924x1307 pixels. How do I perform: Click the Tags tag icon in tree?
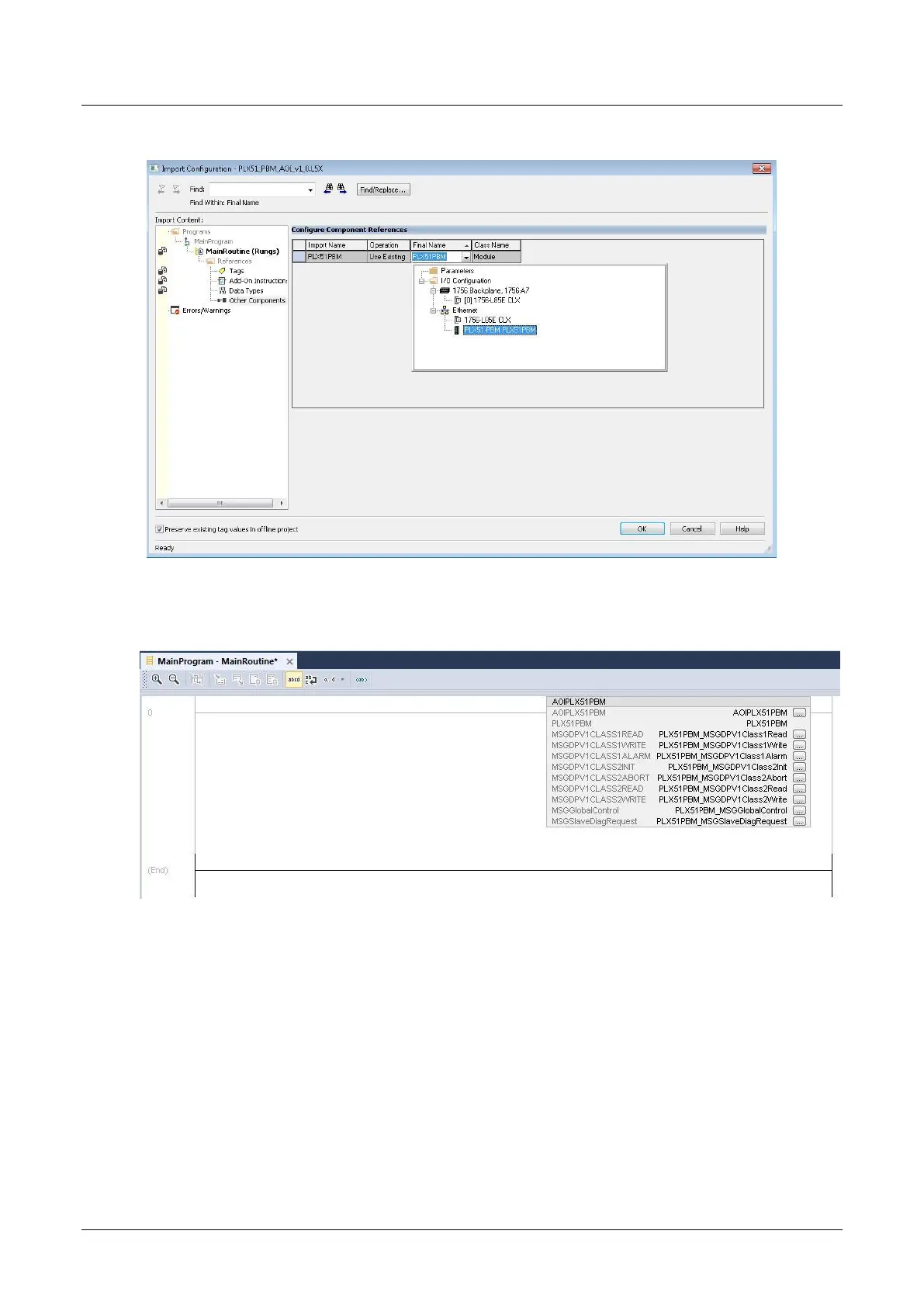tap(222, 271)
